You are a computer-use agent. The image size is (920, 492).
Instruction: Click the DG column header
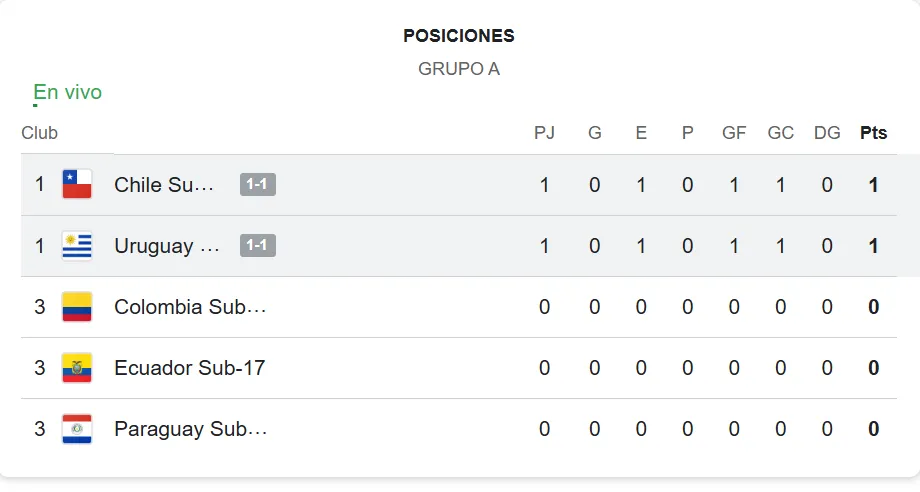(827, 133)
